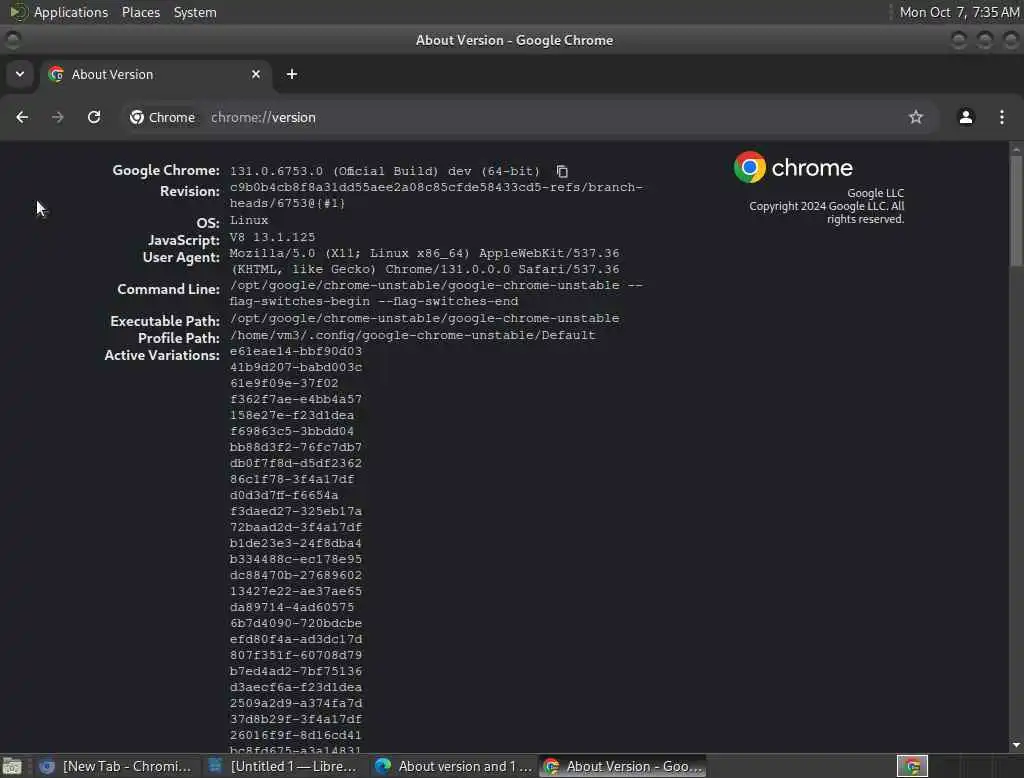Open the Applications menu
This screenshot has width=1024, height=778.
pyautogui.click(x=71, y=12)
